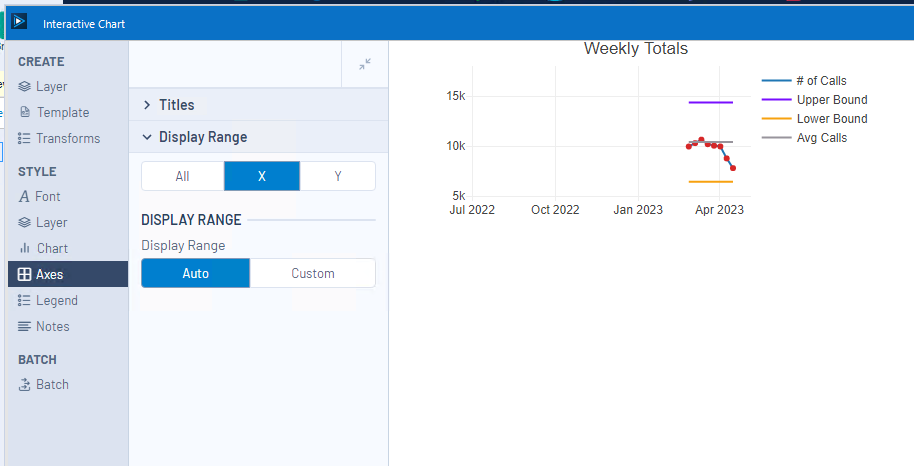Click the Legend list icon
The width and height of the screenshot is (914, 466).
point(24,300)
